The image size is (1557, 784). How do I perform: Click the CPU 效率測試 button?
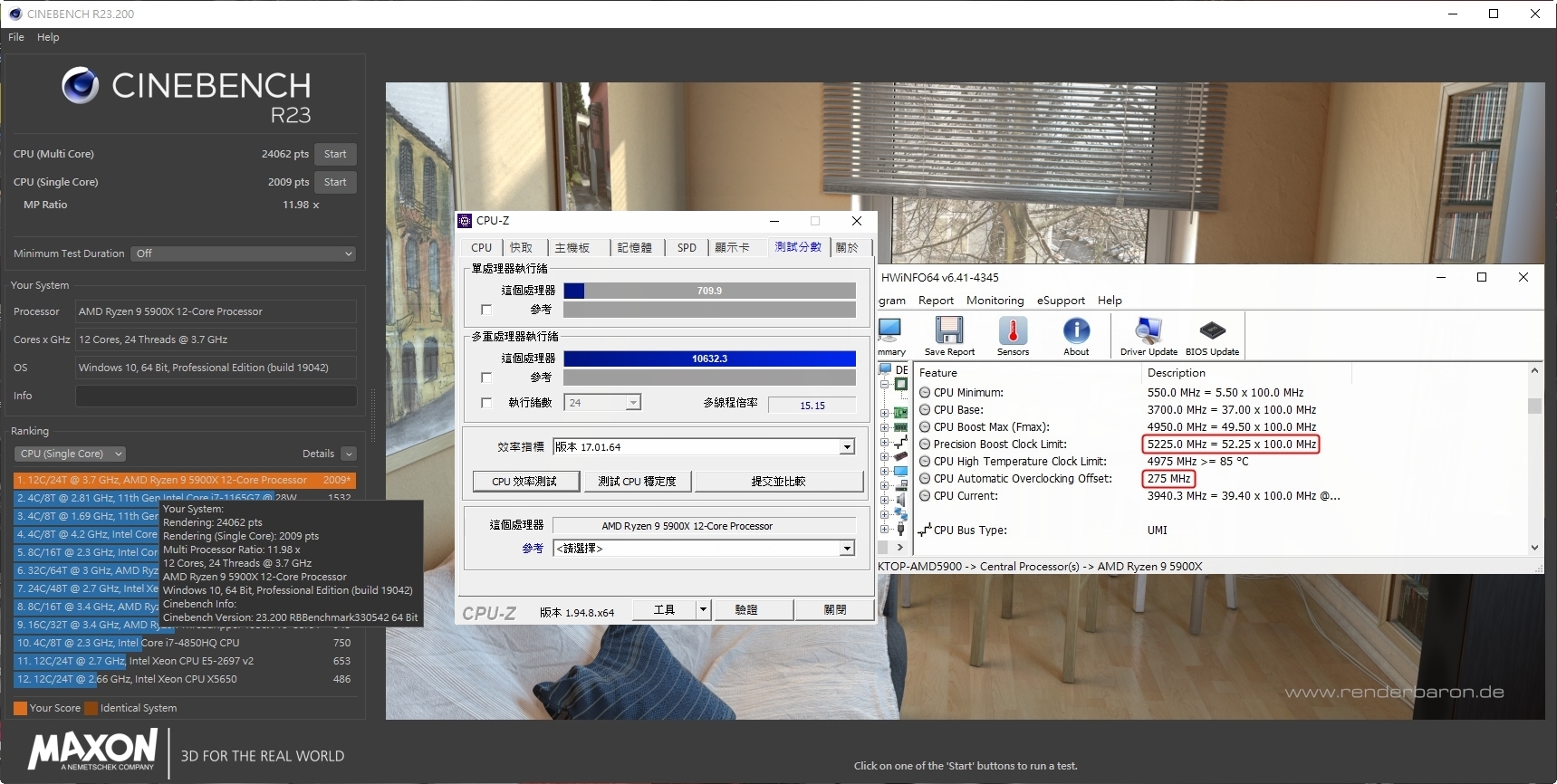[525, 482]
